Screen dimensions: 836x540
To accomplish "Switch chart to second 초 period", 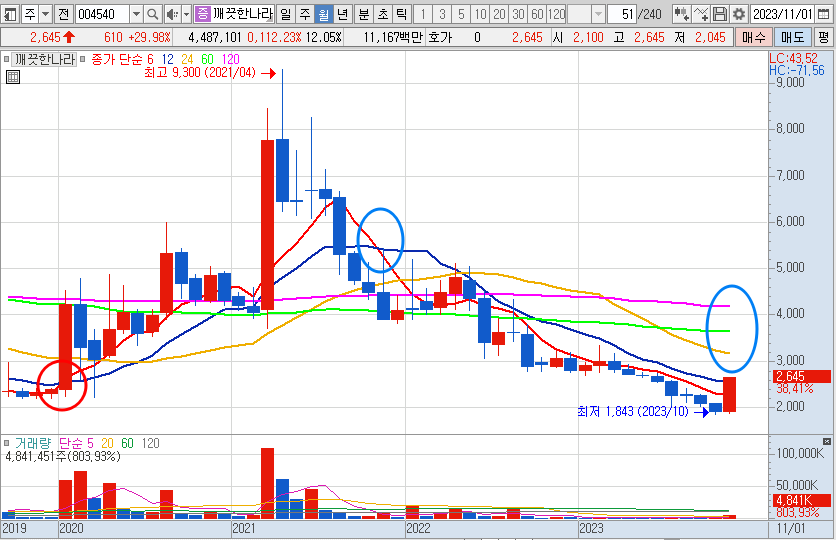I will 383,14.
